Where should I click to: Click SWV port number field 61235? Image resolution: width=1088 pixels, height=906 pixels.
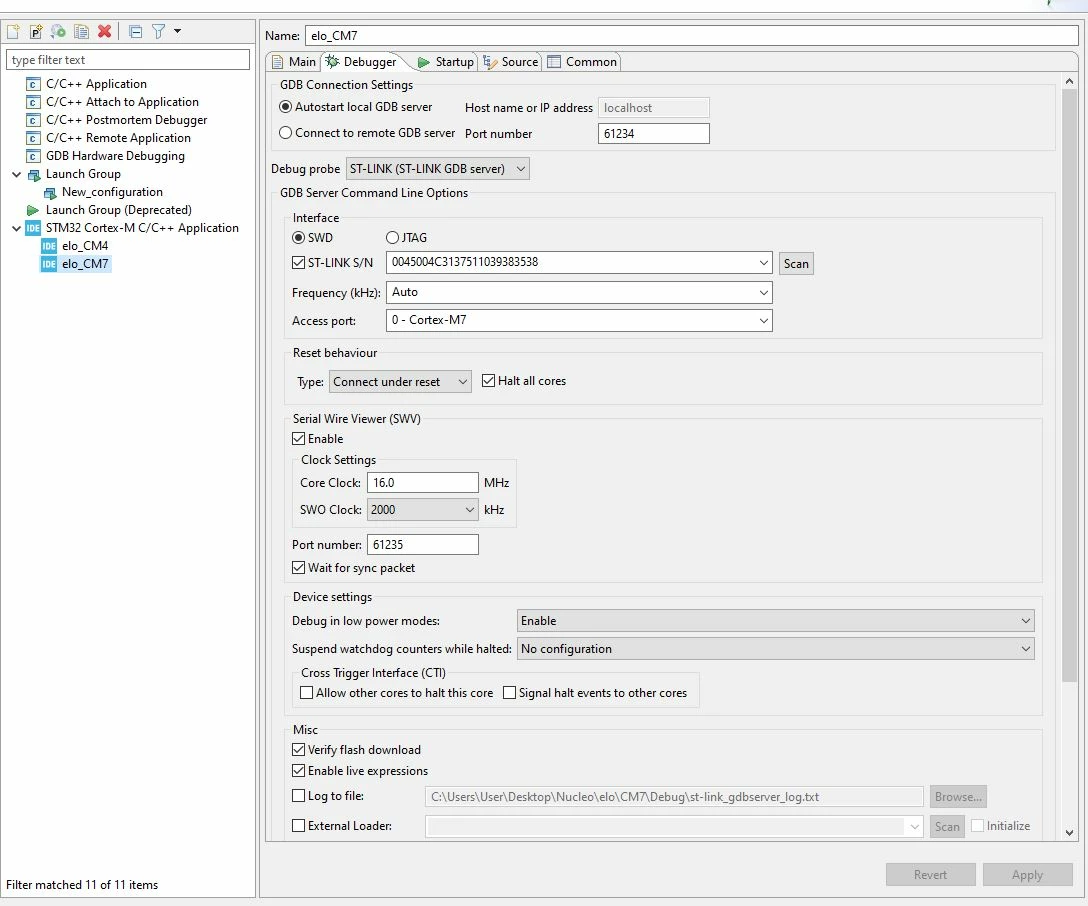[423, 545]
